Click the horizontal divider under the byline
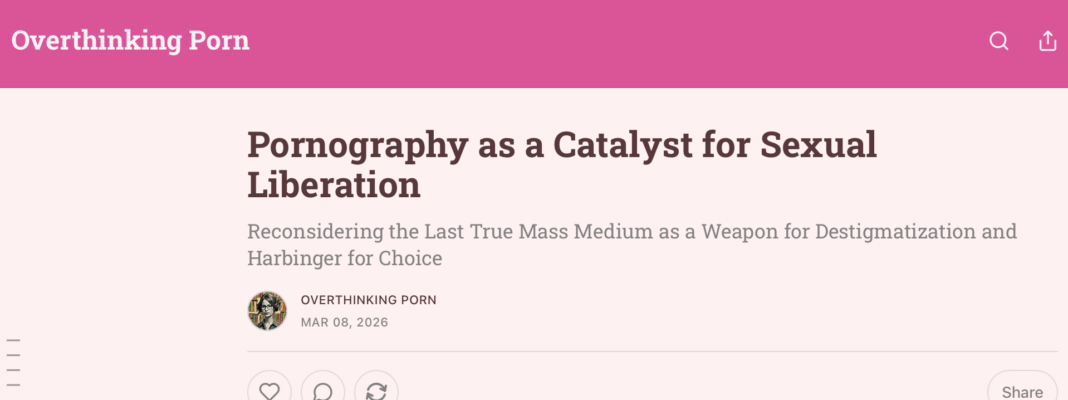Image resolution: width=1068 pixels, height=400 pixels. (651, 352)
